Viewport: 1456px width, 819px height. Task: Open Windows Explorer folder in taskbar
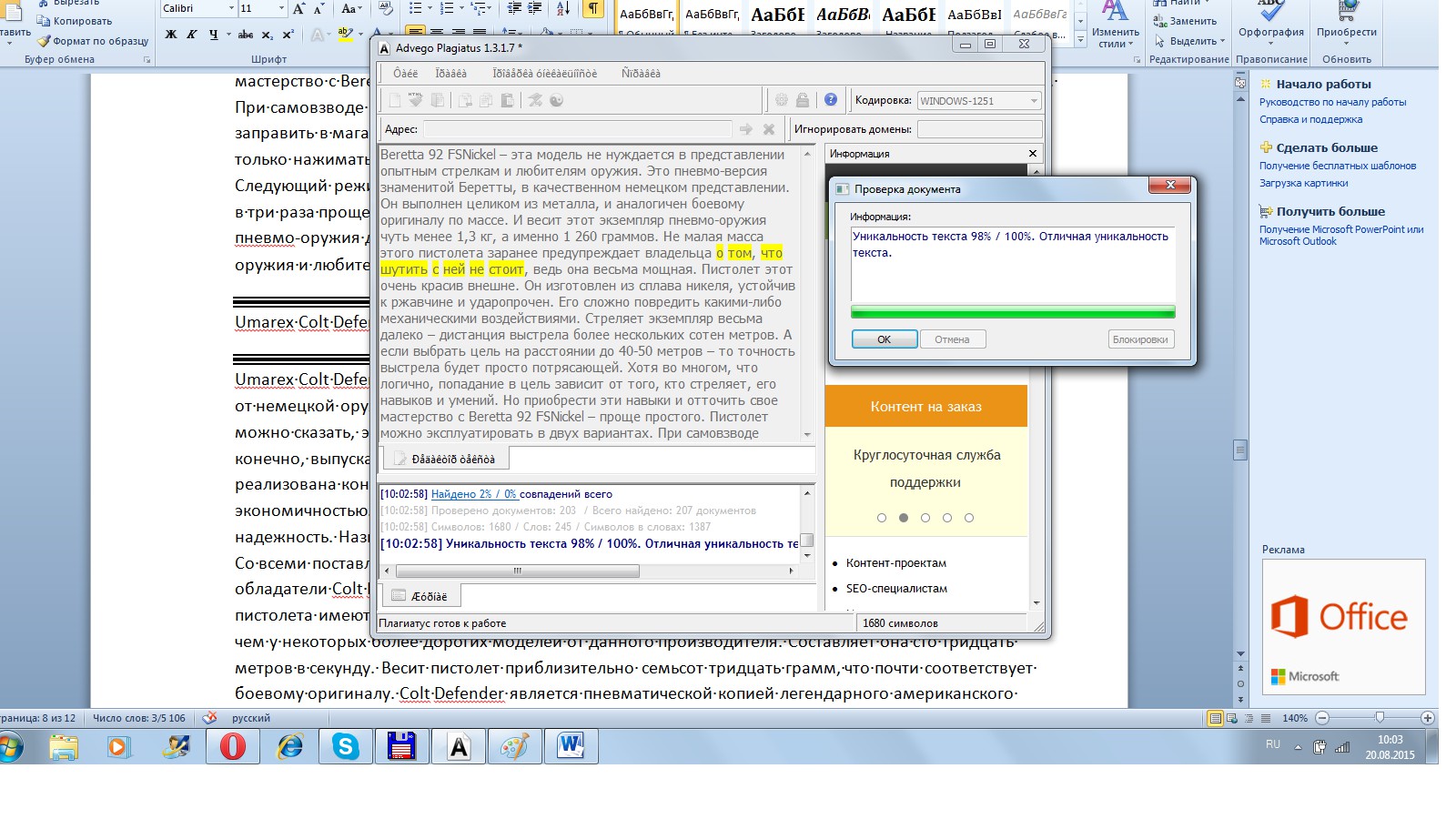coord(64,747)
